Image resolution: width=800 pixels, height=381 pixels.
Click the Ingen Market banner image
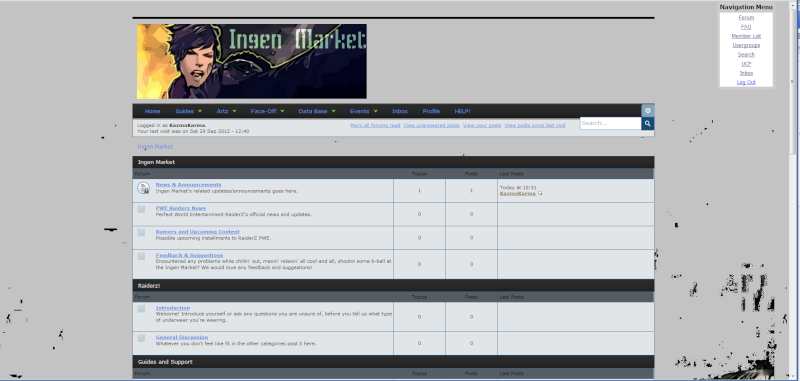pos(252,61)
